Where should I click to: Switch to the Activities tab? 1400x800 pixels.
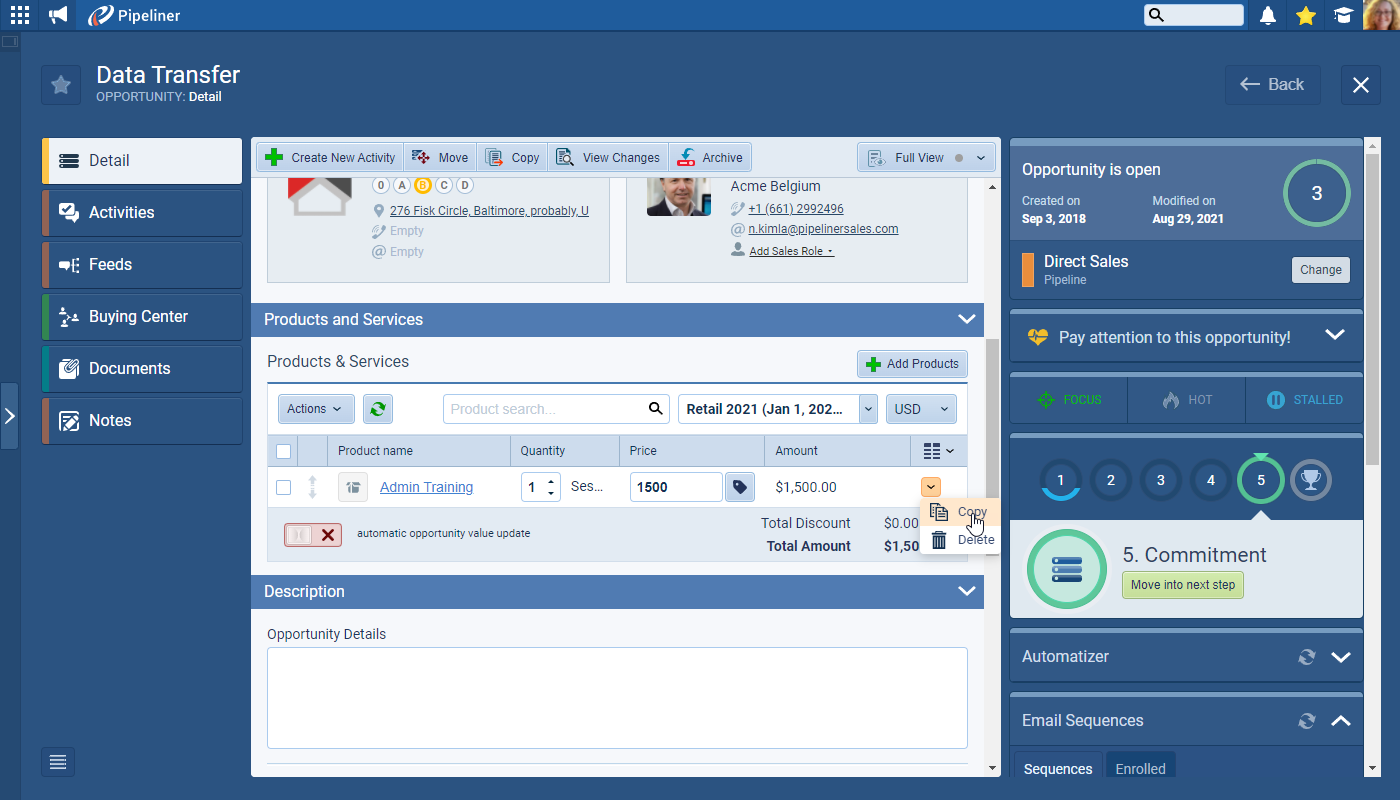pos(142,212)
